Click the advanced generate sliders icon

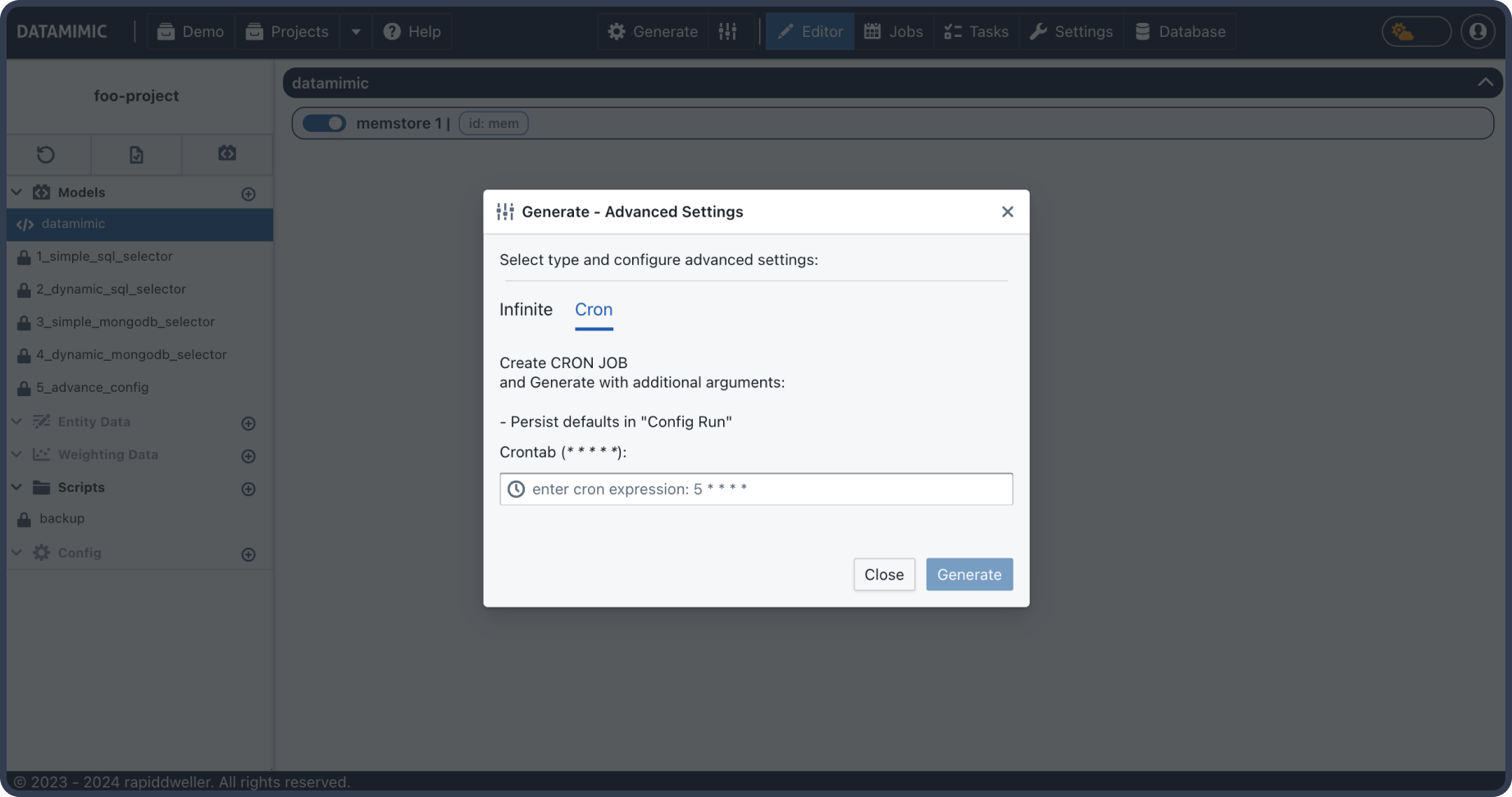pos(728,31)
